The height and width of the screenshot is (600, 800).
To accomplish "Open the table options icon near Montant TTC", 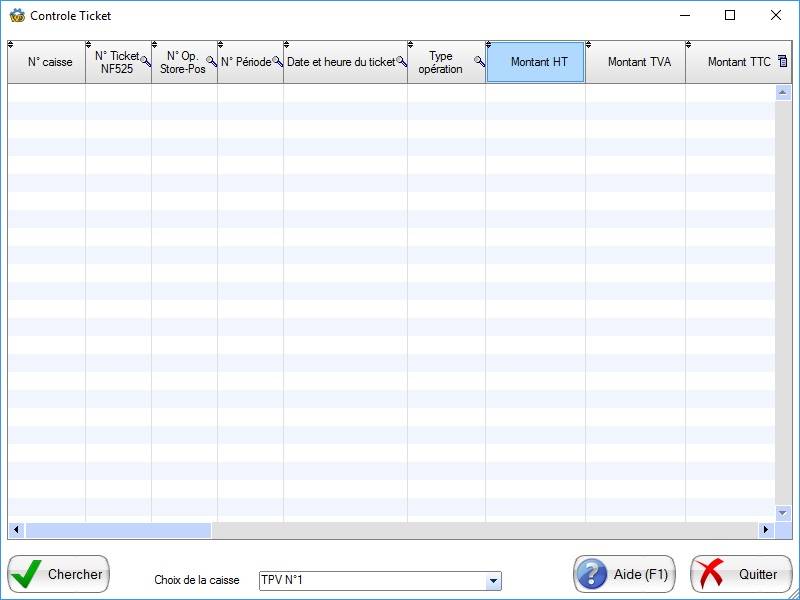I will pos(782,62).
